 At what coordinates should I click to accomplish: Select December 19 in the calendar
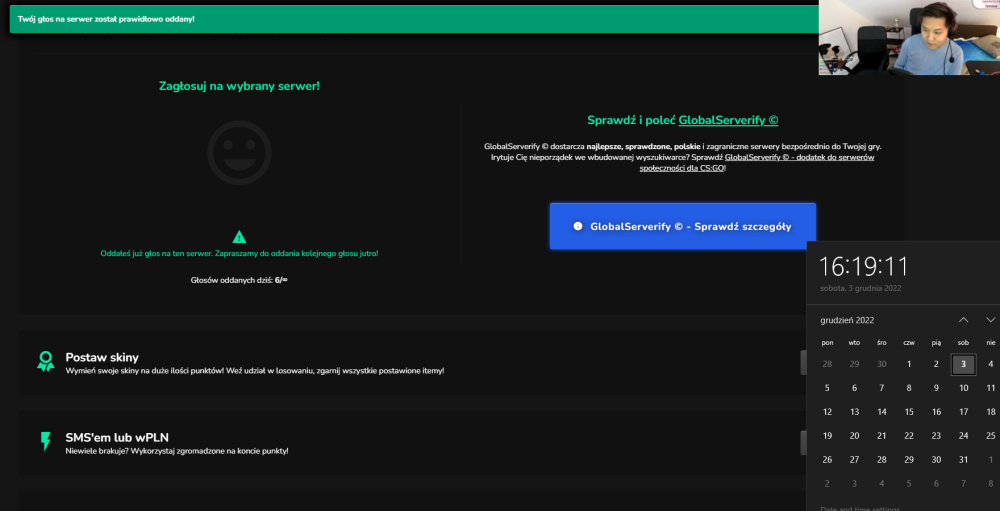click(827, 436)
